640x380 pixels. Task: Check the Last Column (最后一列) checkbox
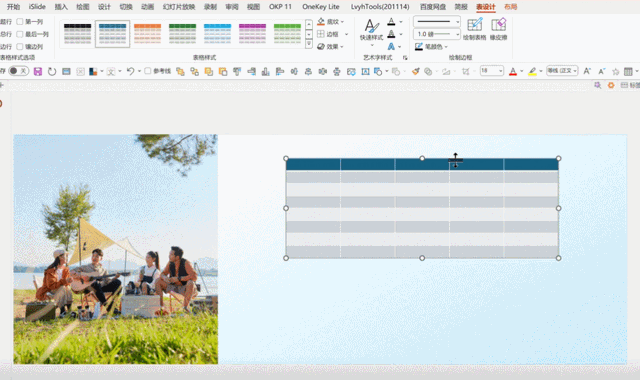pyautogui.click(x=20, y=34)
